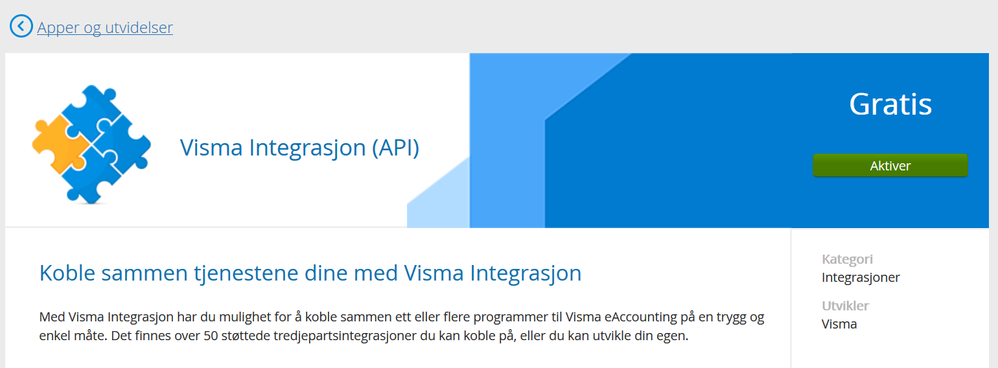Click the bottom blue puzzle piece
This screenshot has width=998, height=368.
tap(90, 176)
